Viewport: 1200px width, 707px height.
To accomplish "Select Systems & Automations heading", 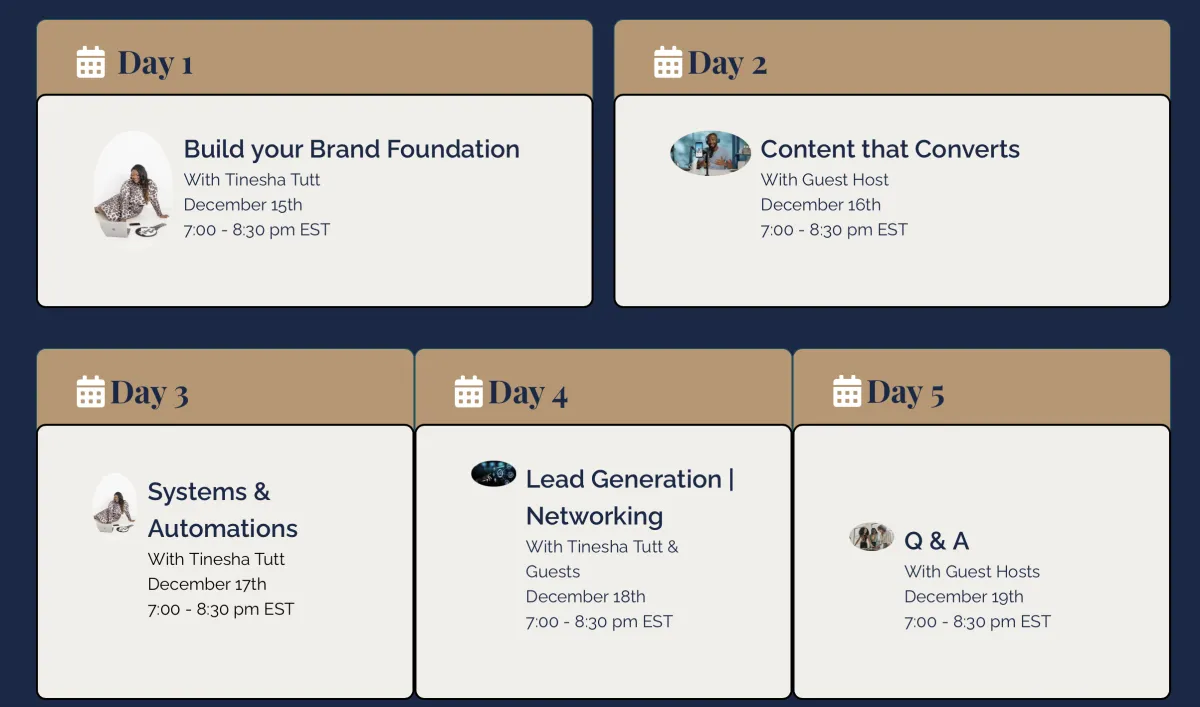I will point(223,510).
